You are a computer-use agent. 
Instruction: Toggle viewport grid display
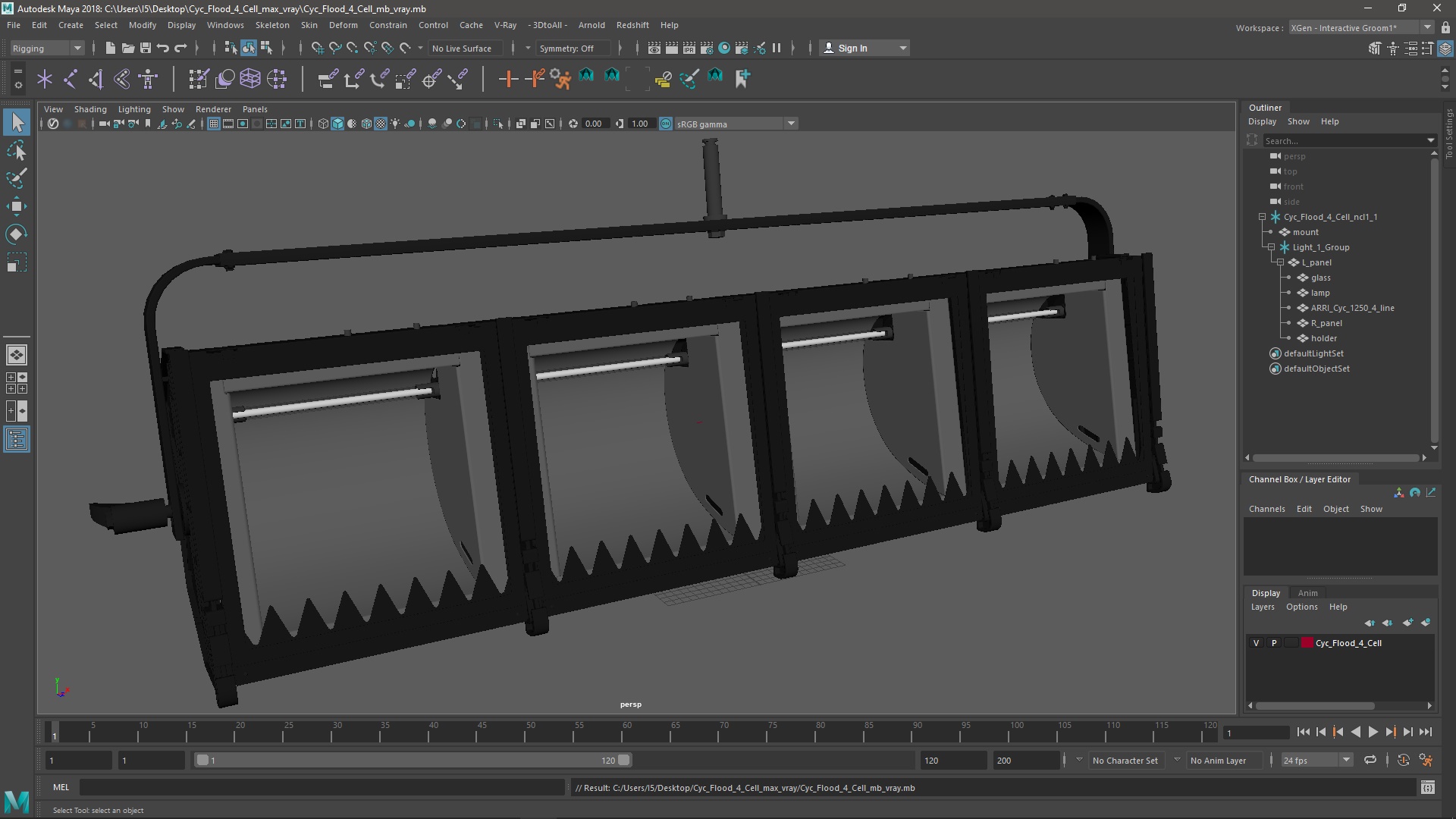pos(214,124)
